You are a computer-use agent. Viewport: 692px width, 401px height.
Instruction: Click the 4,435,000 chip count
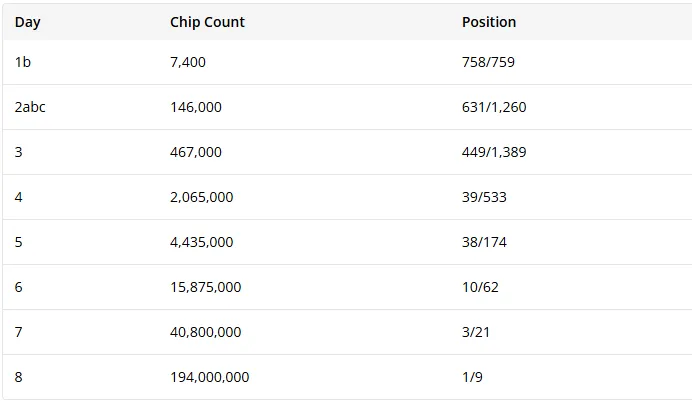[x=201, y=242]
